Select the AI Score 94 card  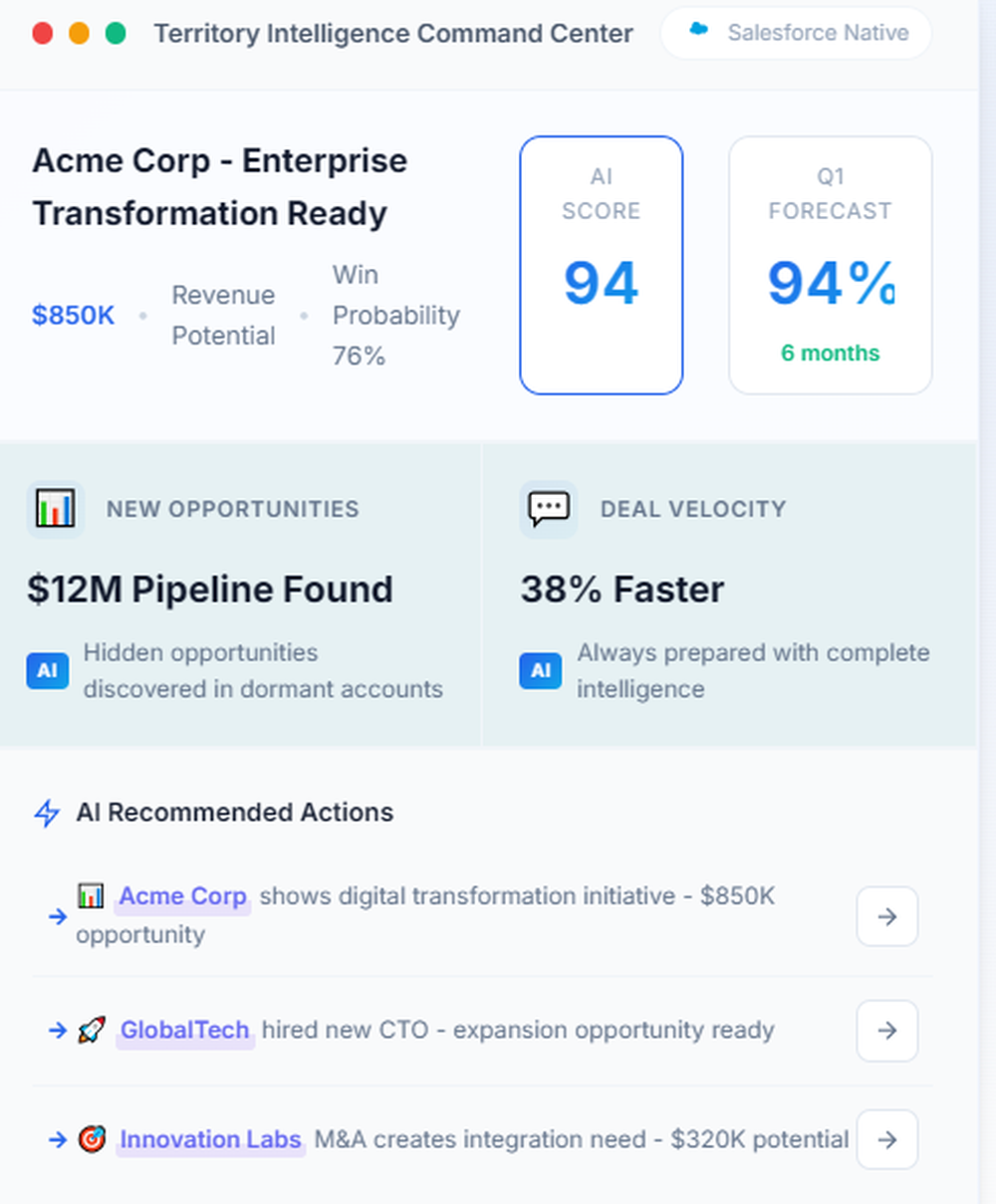coord(601,265)
